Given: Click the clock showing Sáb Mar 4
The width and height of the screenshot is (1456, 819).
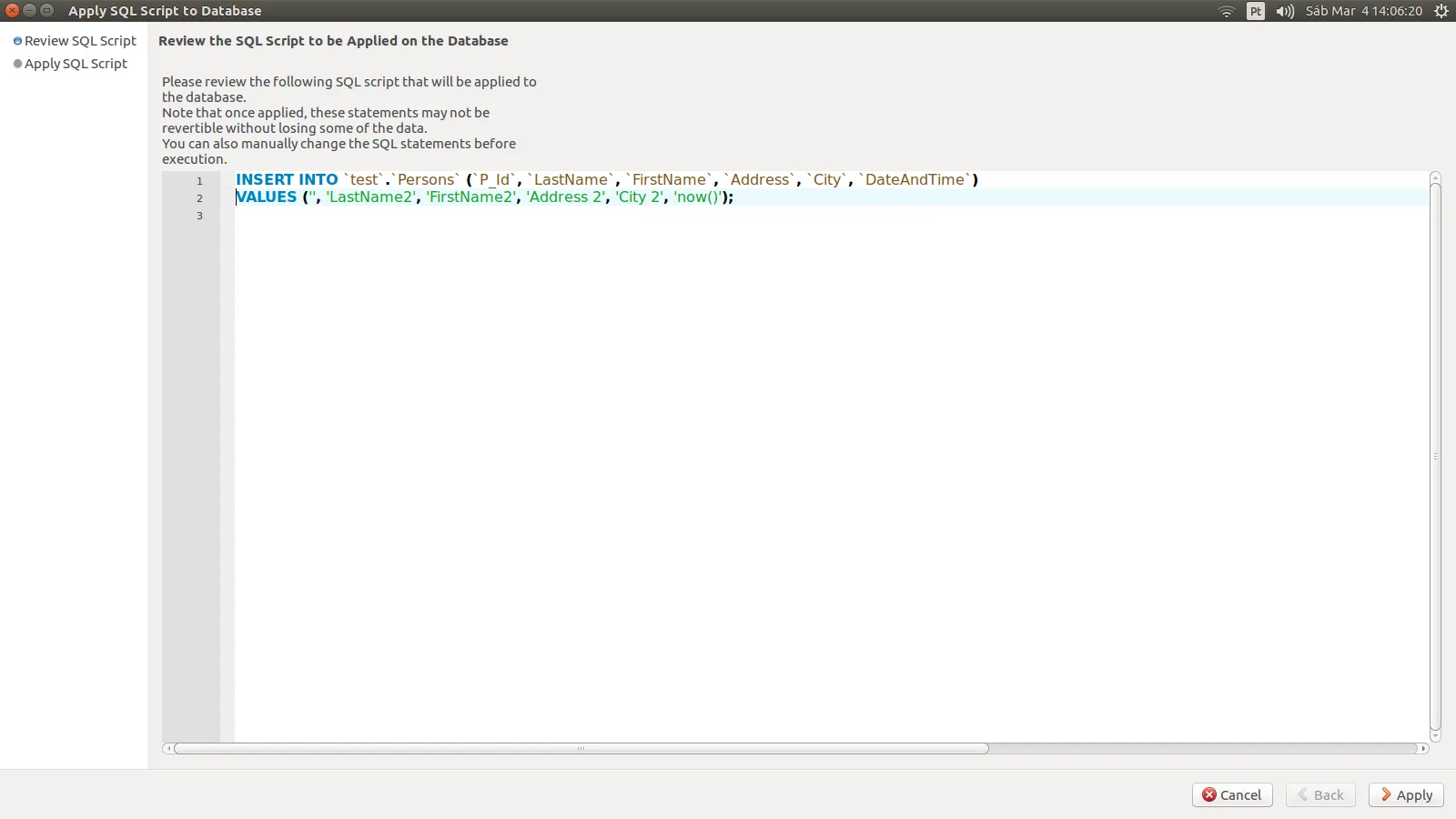Looking at the screenshot, I should (x=1363, y=11).
